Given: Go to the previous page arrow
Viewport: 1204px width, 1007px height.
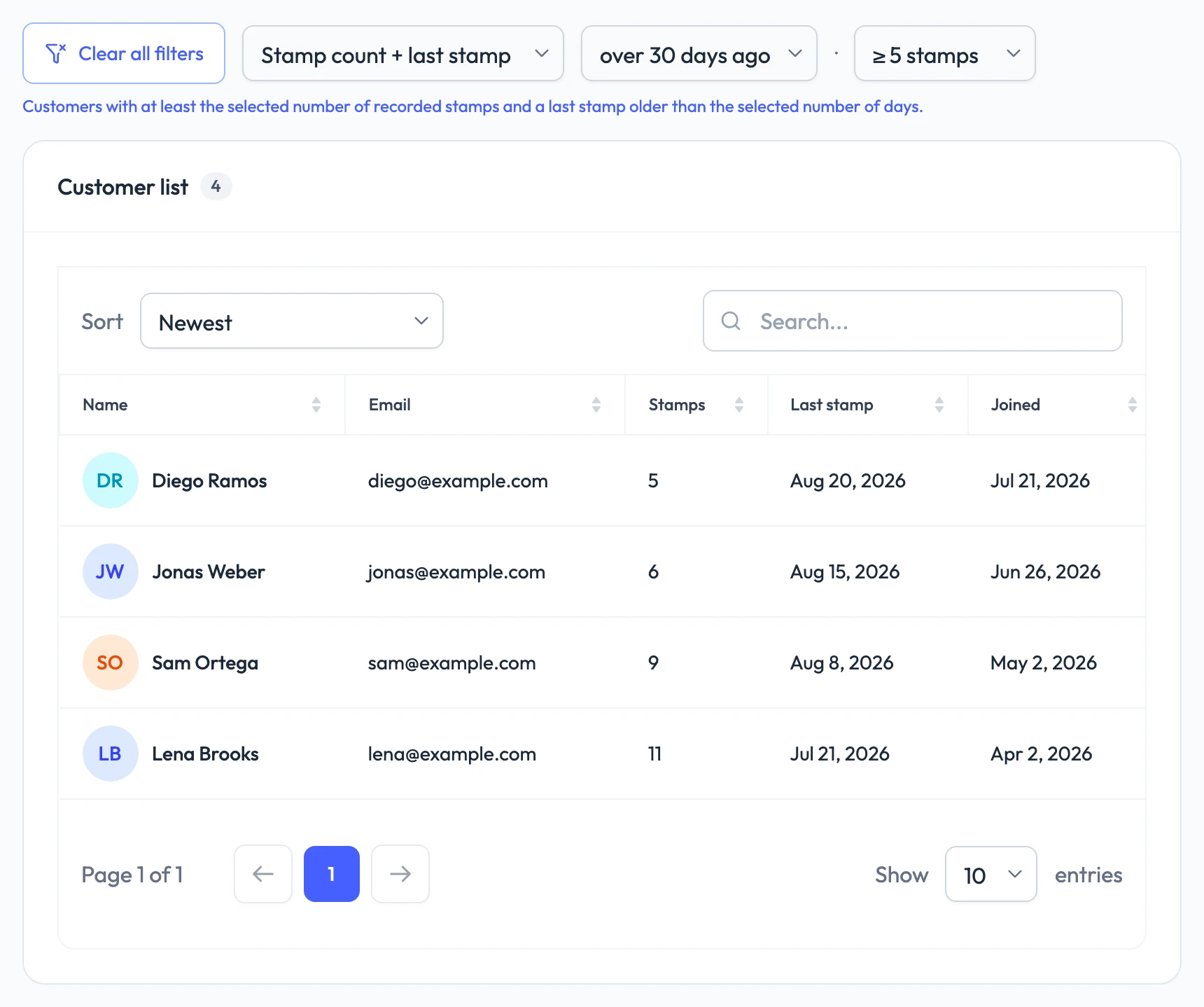Looking at the screenshot, I should (263, 874).
